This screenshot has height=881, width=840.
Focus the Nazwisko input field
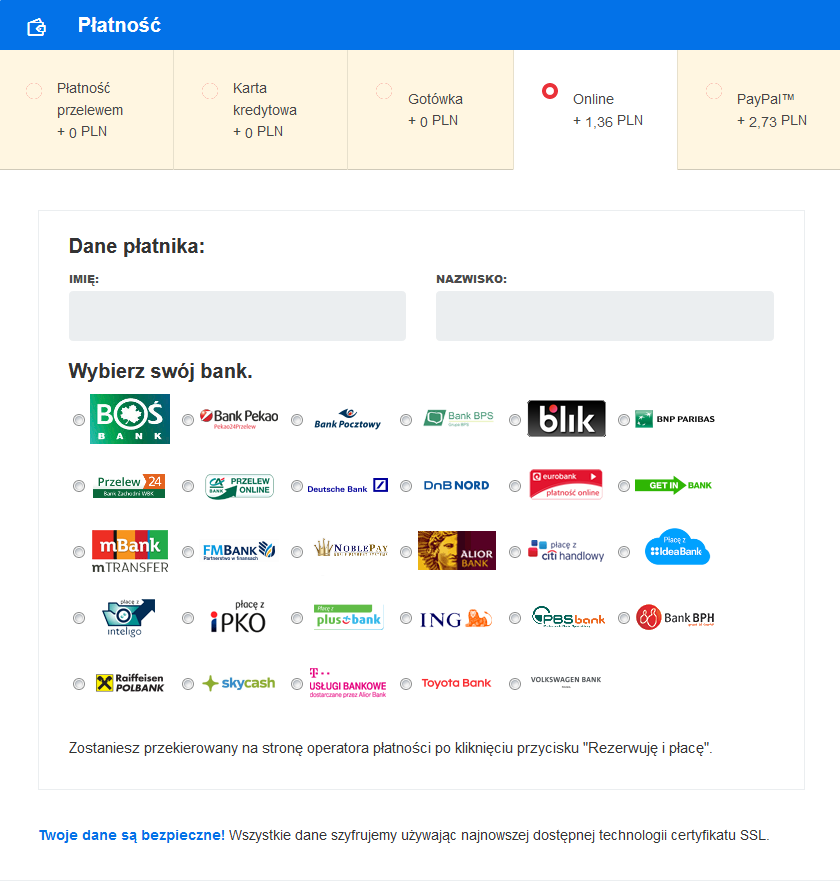(x=605, y=316)
